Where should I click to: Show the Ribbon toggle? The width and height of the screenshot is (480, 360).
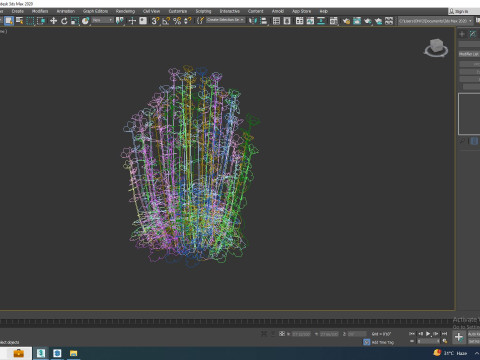click(300, 21)
